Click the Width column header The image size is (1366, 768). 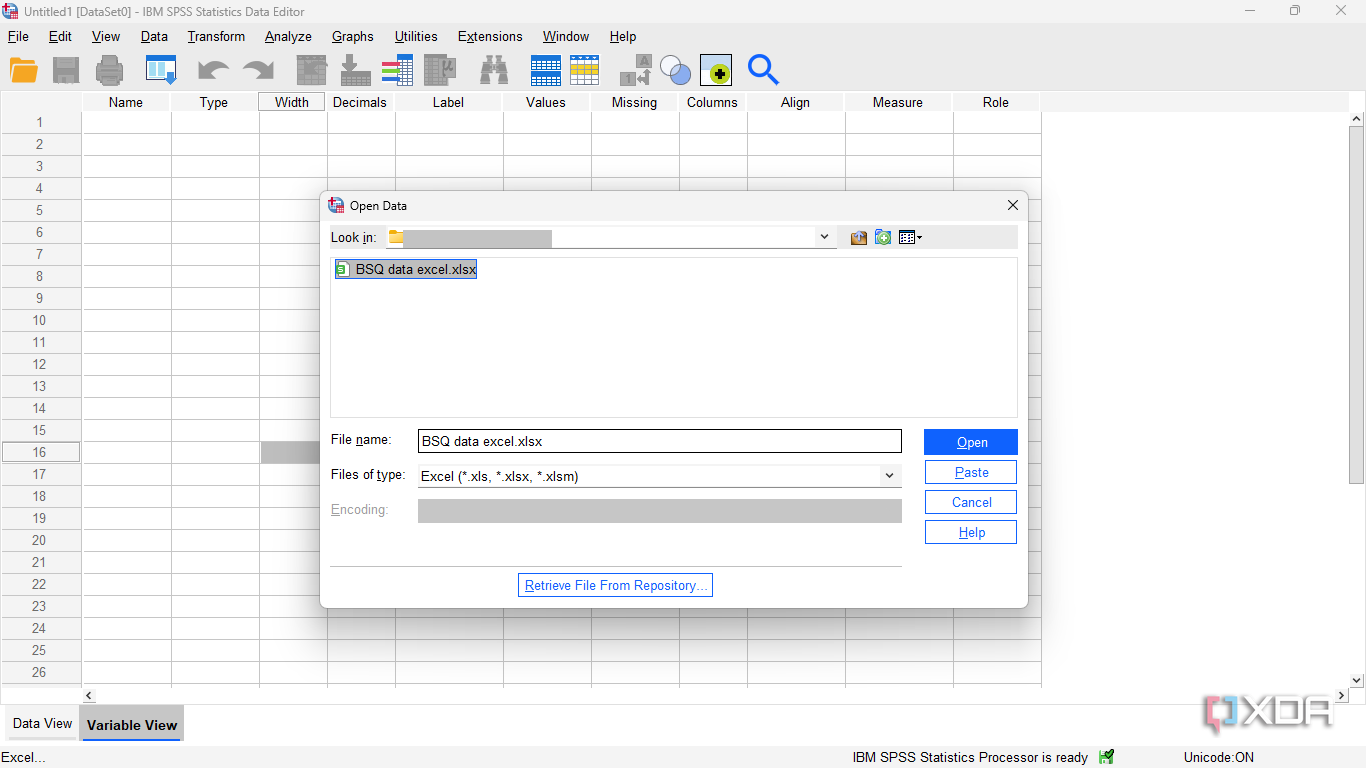(292, 102)
